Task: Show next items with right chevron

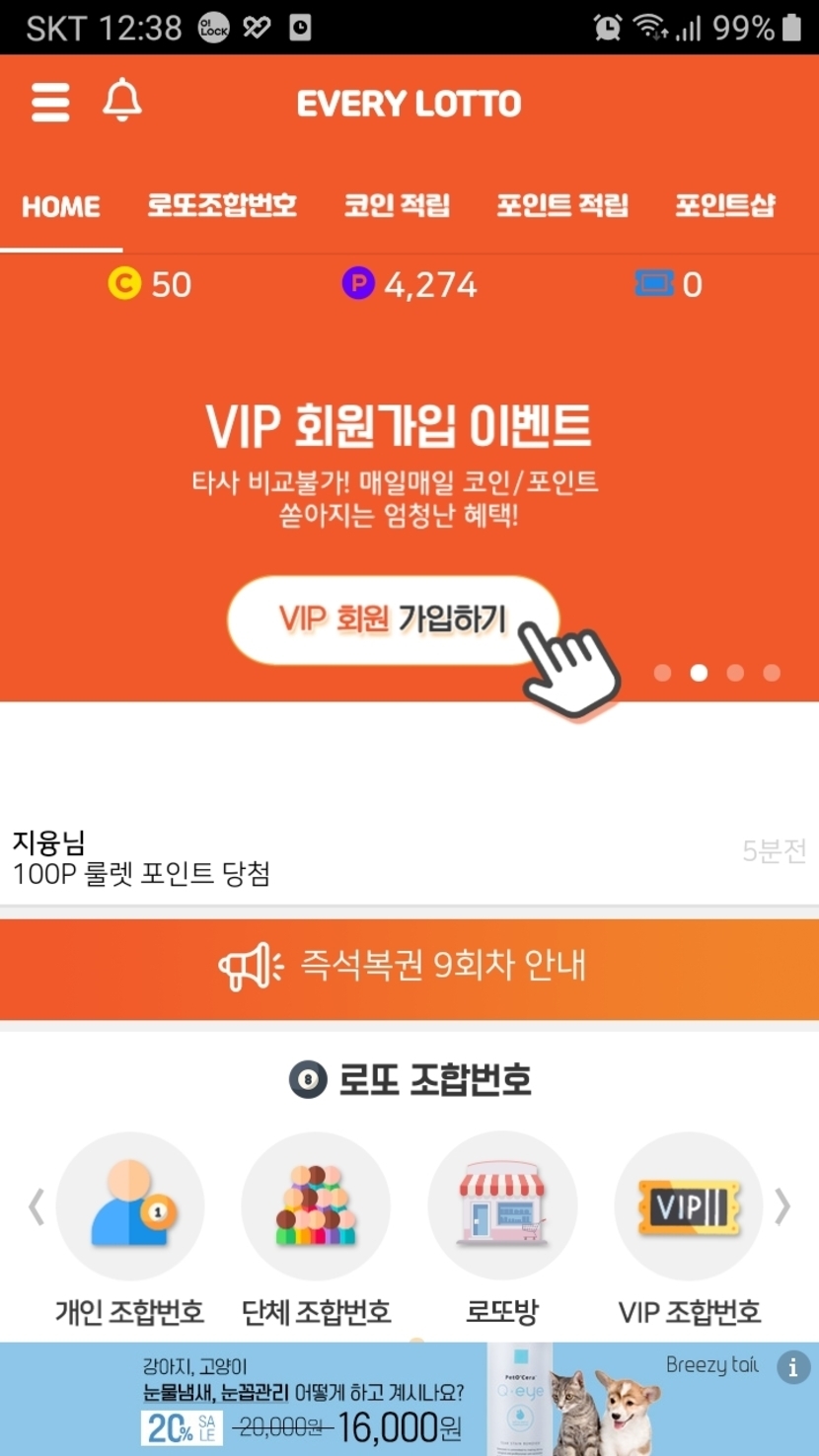Action: (x=782, y=1205)
